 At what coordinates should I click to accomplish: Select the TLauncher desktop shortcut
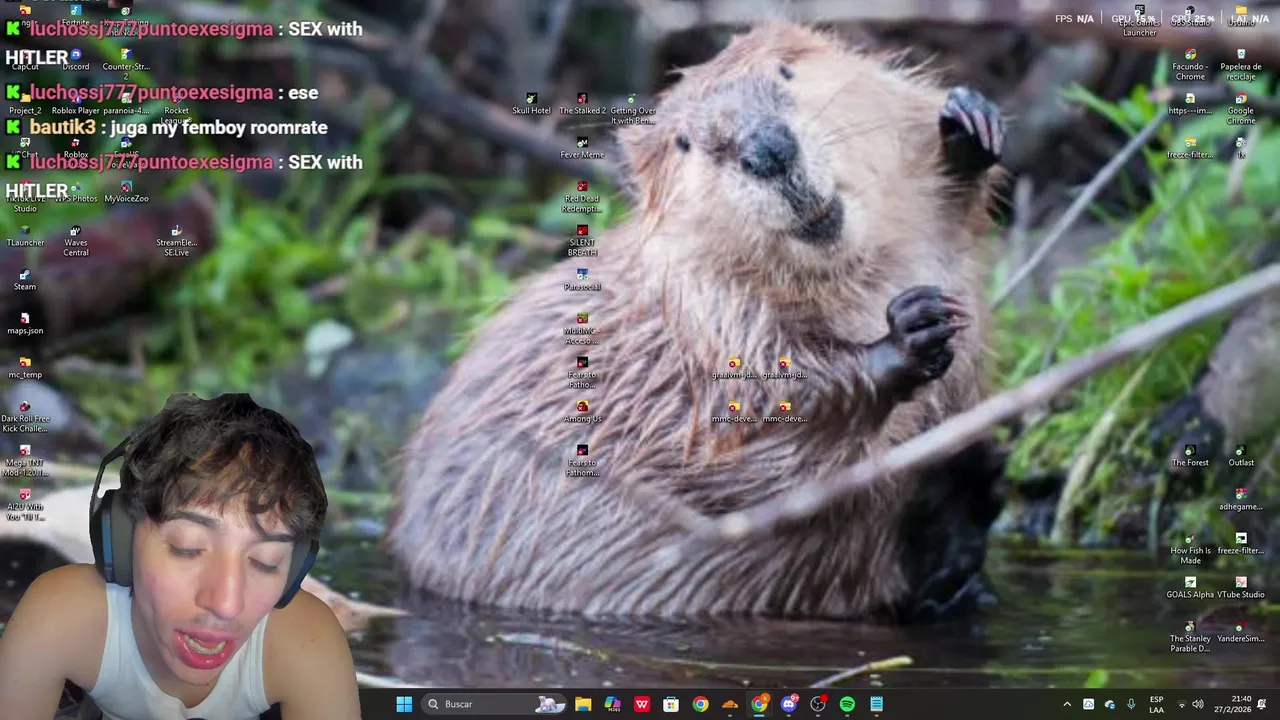tap(25, 236)
